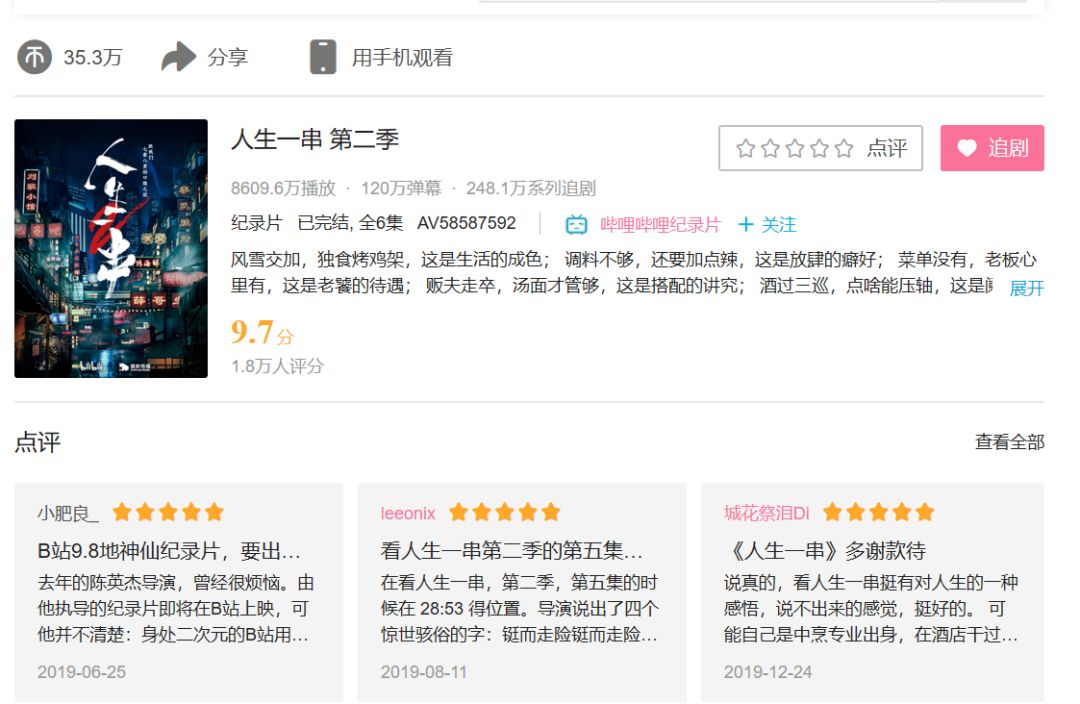Follow 哔哩哔哩纪录片 via 关注
1080x704 pixels.
pyautogui.click(x=768, y=224)
